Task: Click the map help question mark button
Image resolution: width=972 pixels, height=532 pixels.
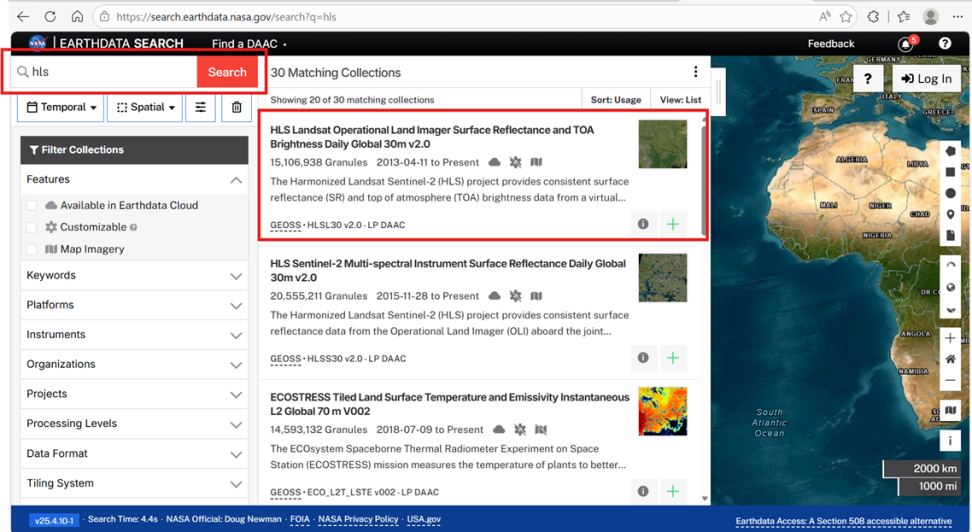Action: pyautogui.click(x=868, y=79)
